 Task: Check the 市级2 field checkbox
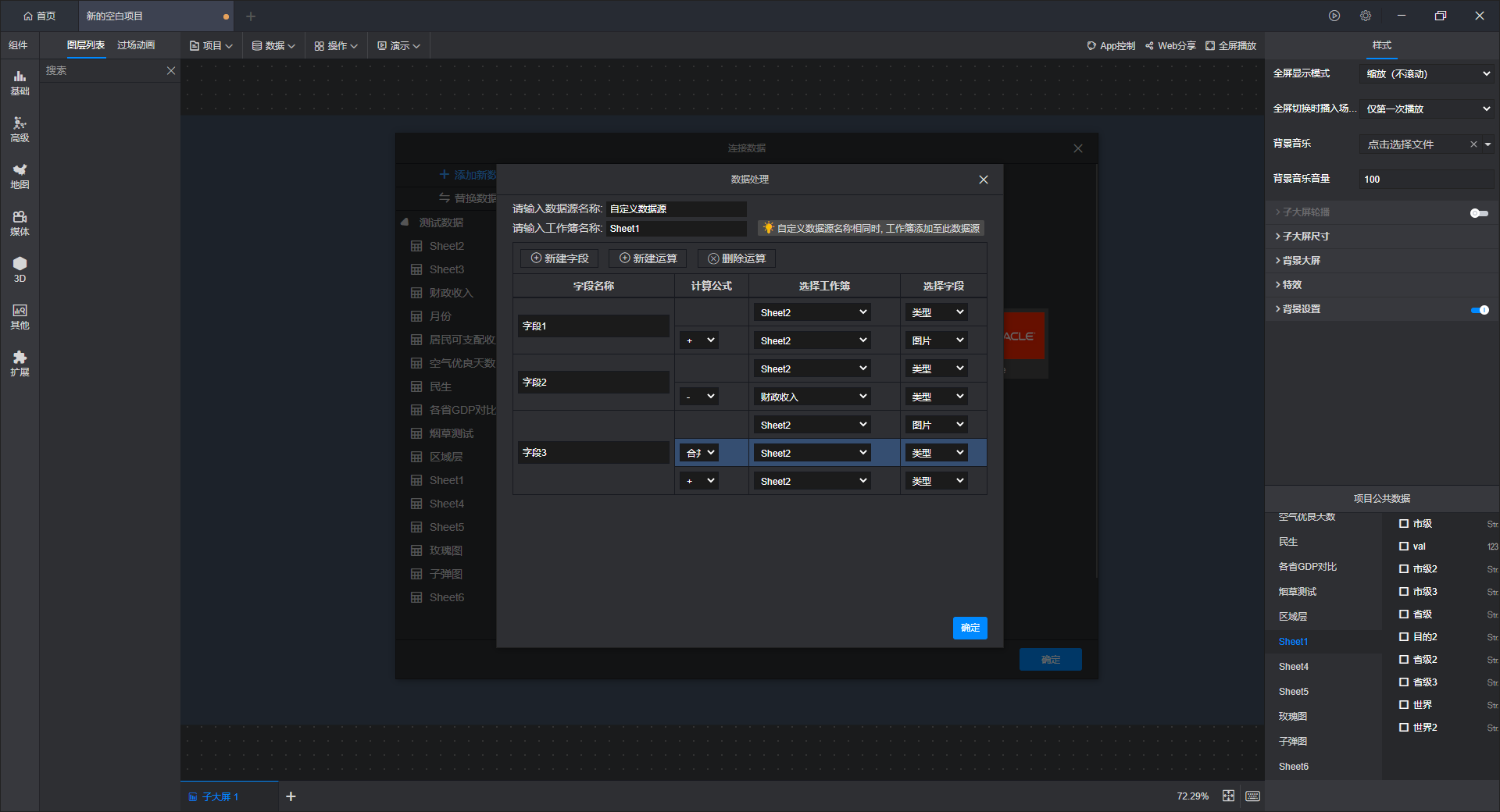click(1404, 569)
